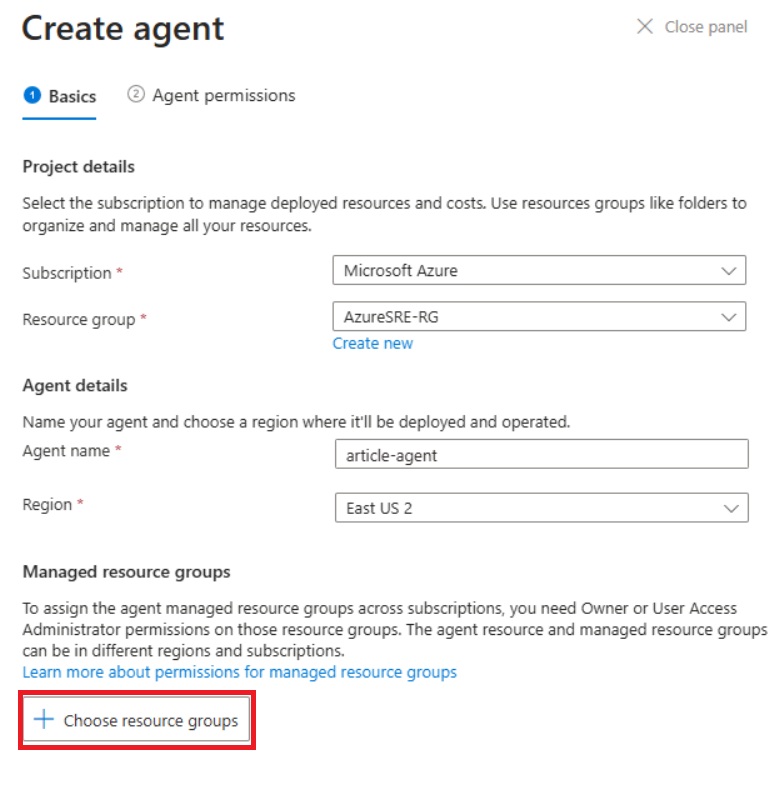Switch to the Basics tab
Screen dimensions: 780x799
click(72, 96)
